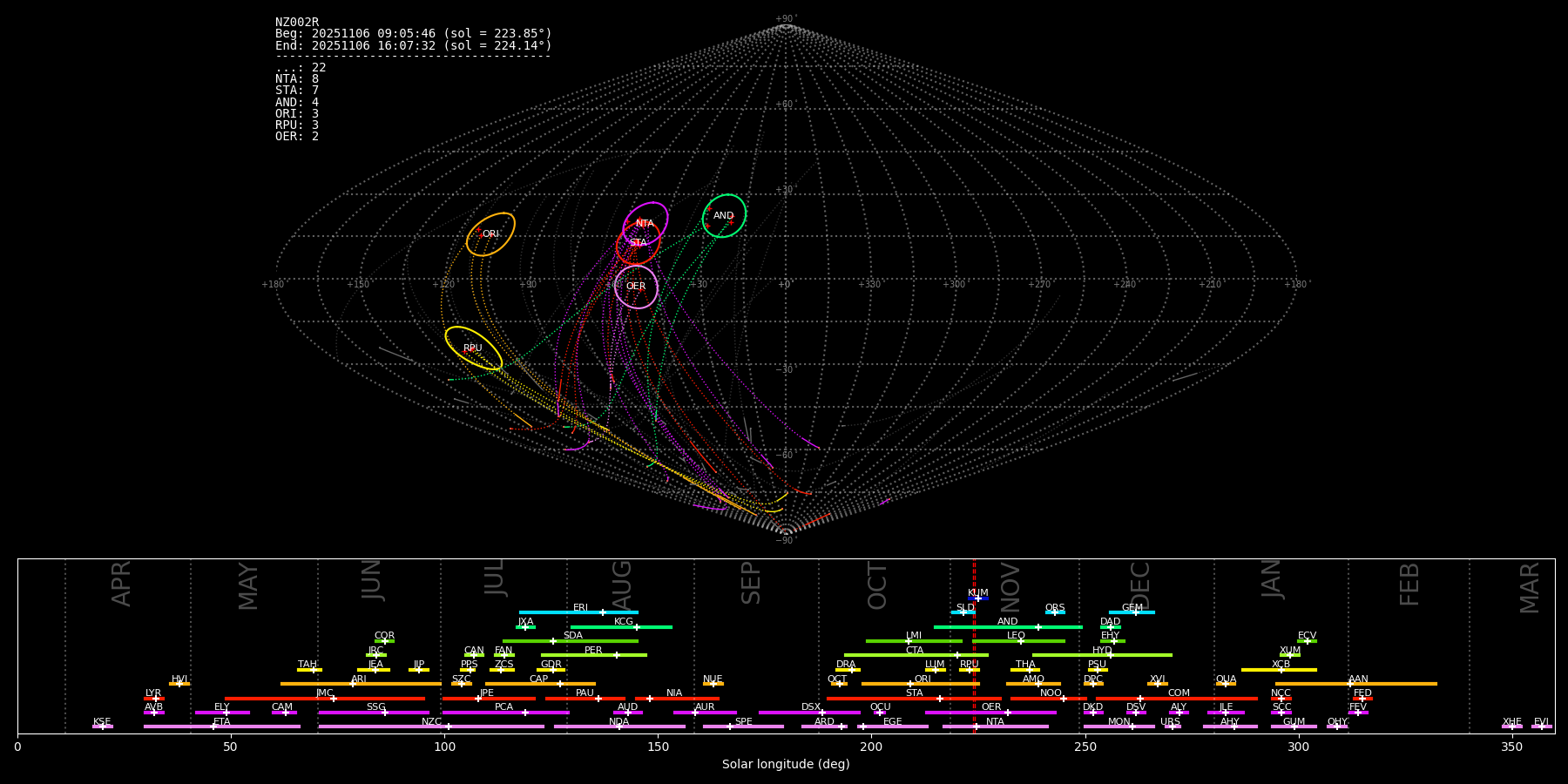Screen dimensions: 1568x784
Task: Click the OER radiant circle on sky map
Action: coord(636,287)
